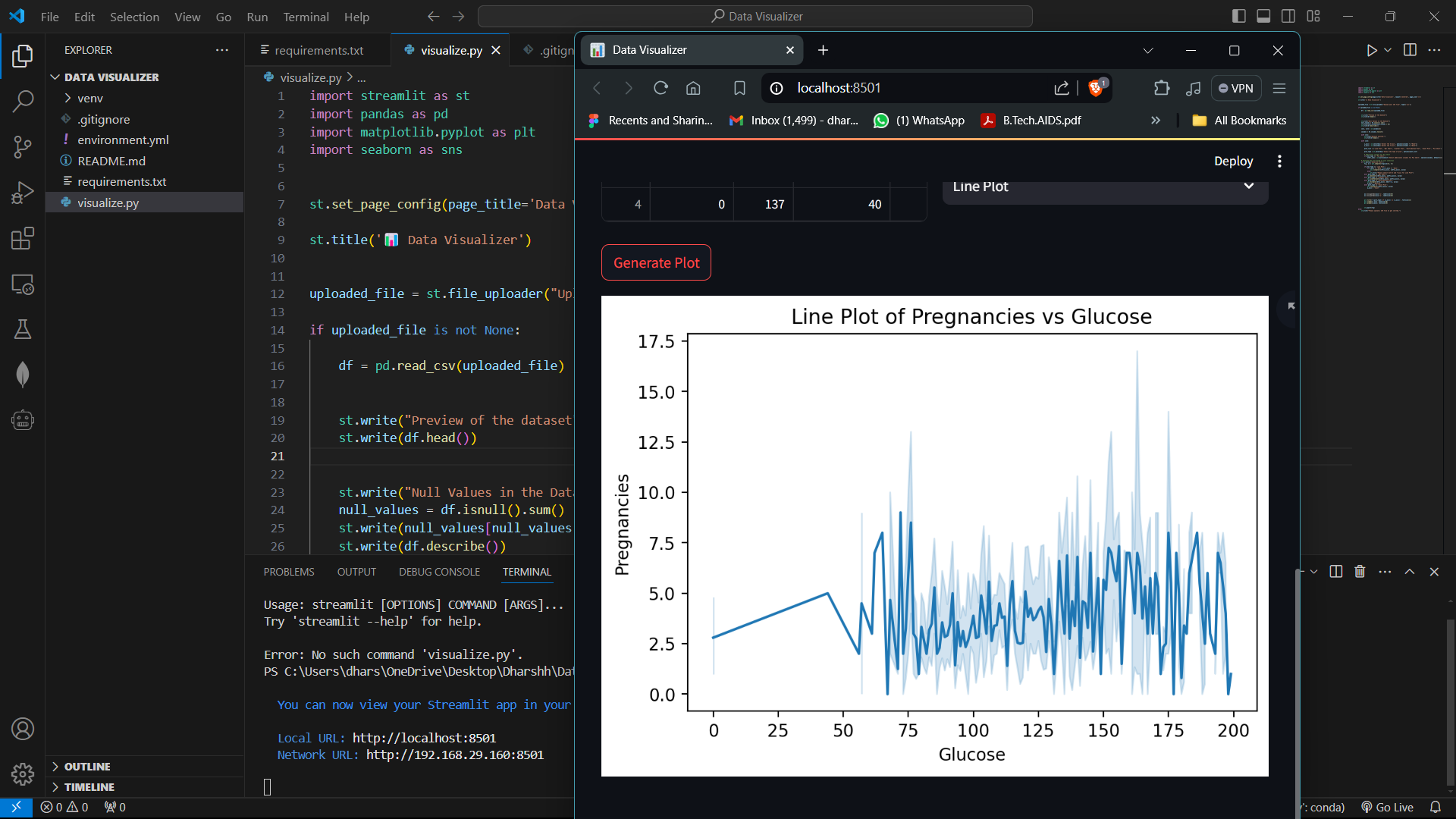
Task: Maximize terminal panel with up chevron
Action: (x=1410, y=572)
